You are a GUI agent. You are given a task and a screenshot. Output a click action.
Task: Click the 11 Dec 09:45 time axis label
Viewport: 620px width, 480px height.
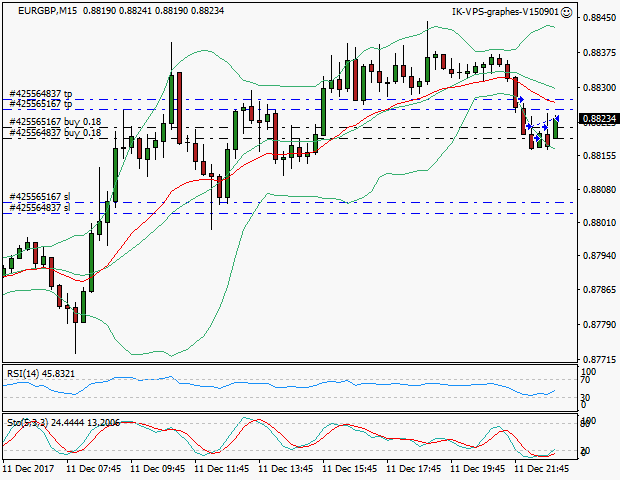click(x=158, y=468)
